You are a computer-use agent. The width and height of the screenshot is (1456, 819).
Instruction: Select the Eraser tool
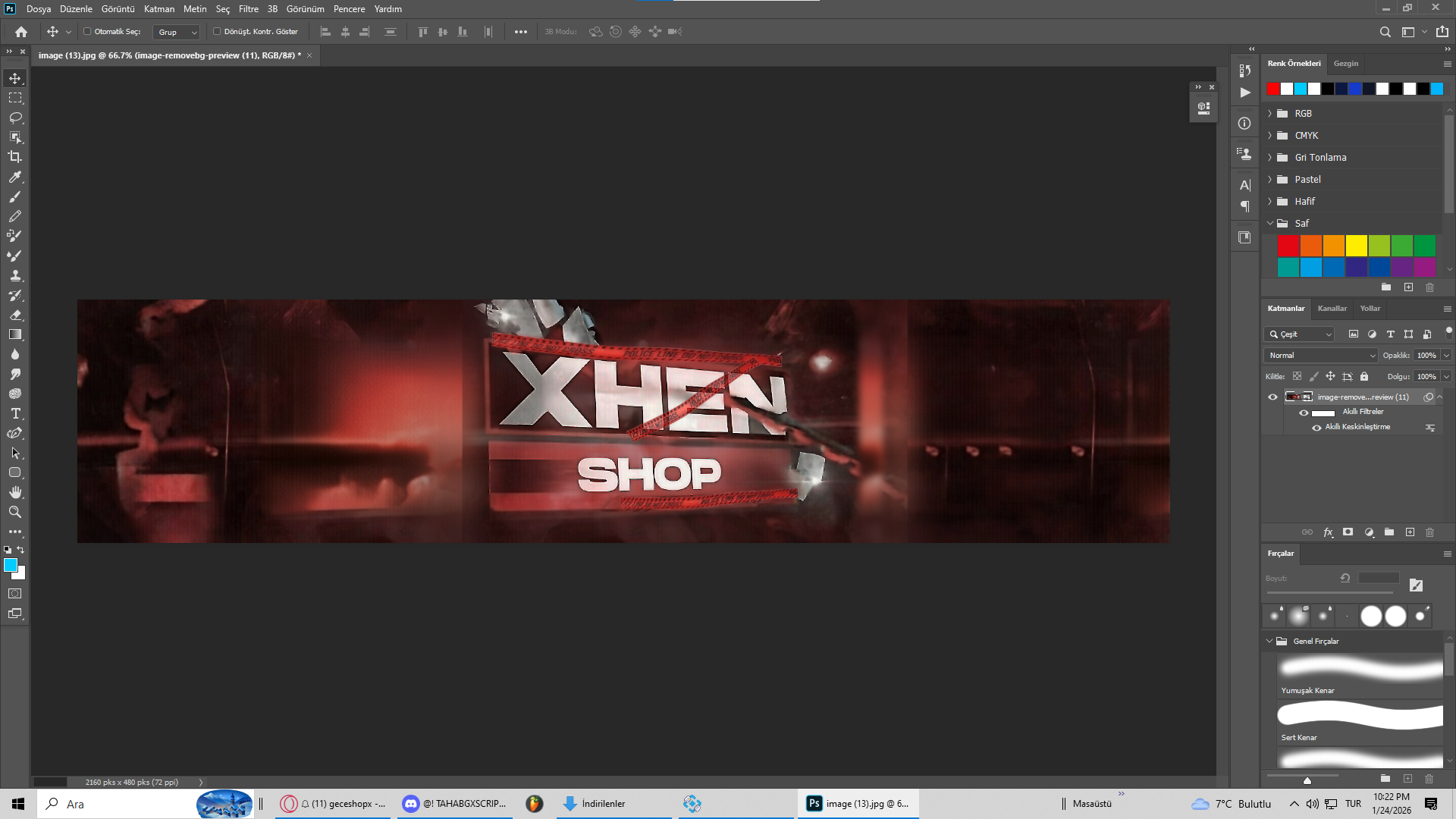[x=15, y=315]
